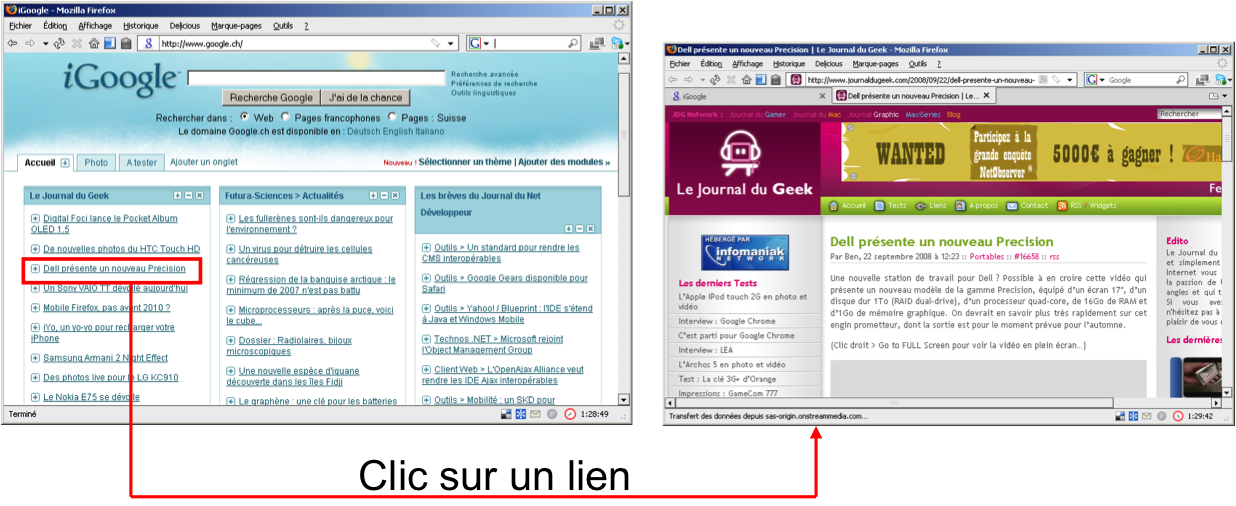The image size is (1236, 506).
Task: Click the Recherche Google button
Action: (271, 98)
